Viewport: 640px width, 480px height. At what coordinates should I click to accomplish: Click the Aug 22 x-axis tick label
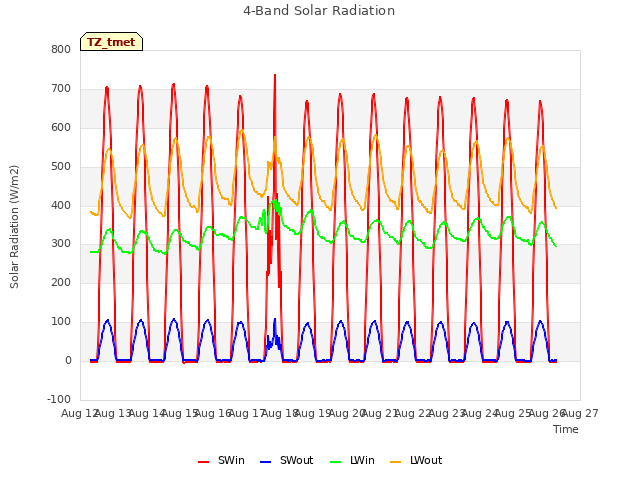[x=413, y=413]
